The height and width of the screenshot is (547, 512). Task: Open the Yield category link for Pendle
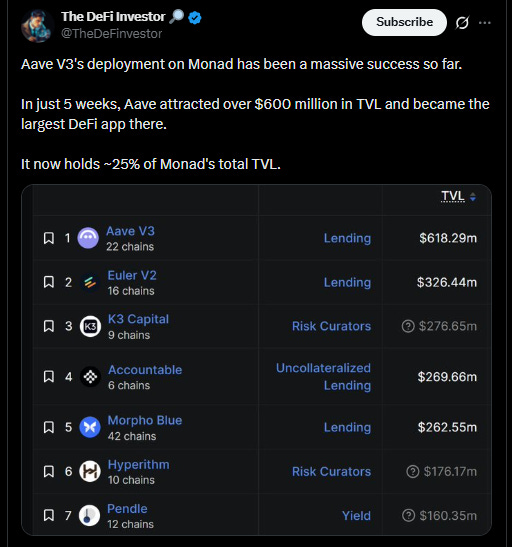[356, 516]
